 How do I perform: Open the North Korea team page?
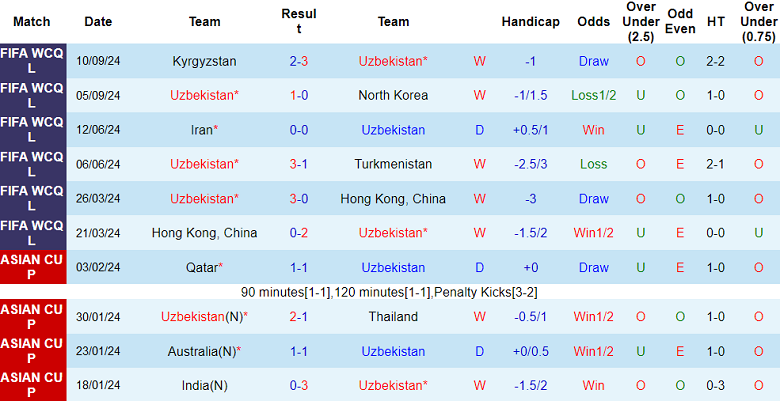(393, 95)
